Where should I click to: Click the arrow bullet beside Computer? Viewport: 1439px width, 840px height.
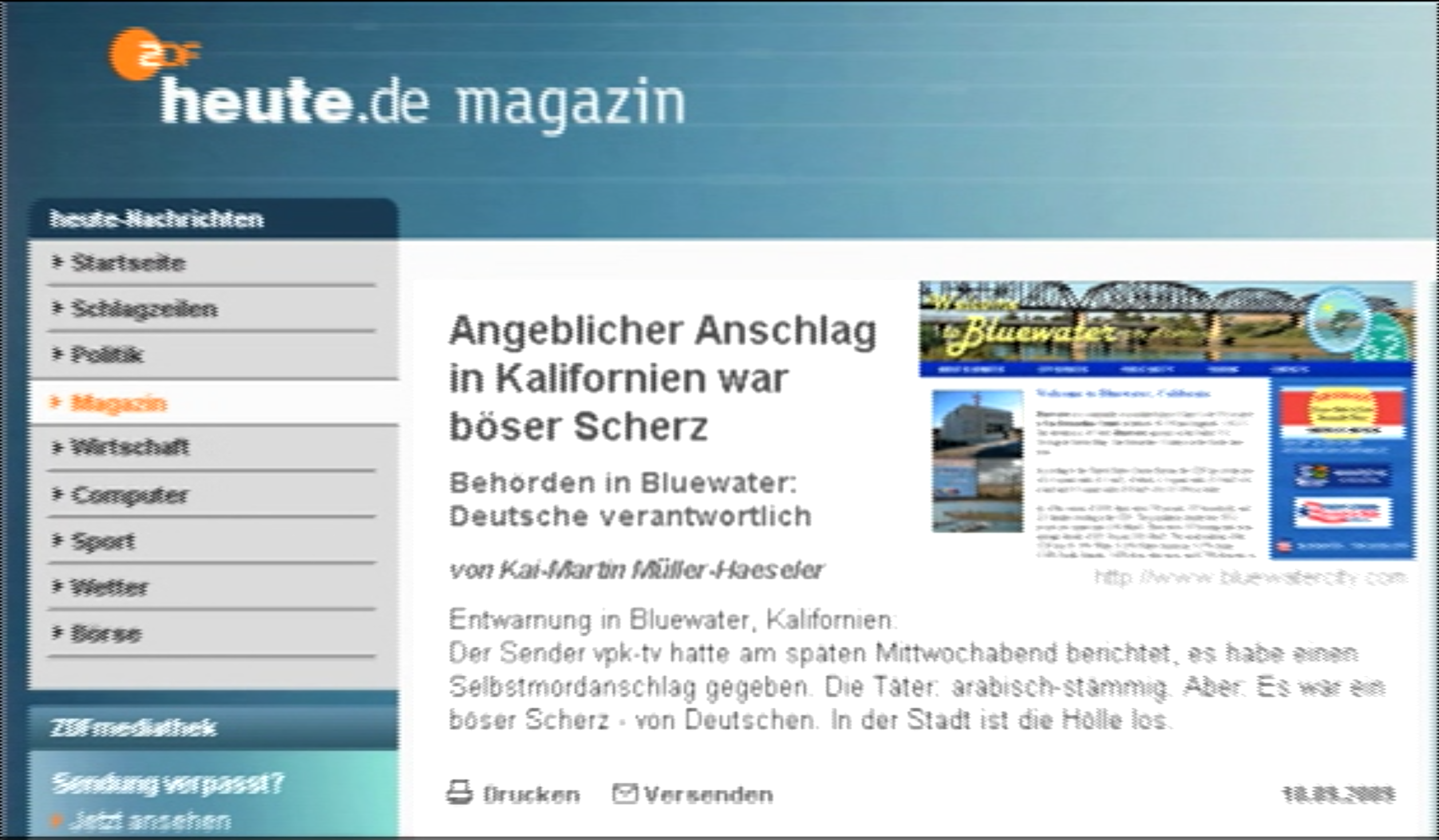click(57, 494)
